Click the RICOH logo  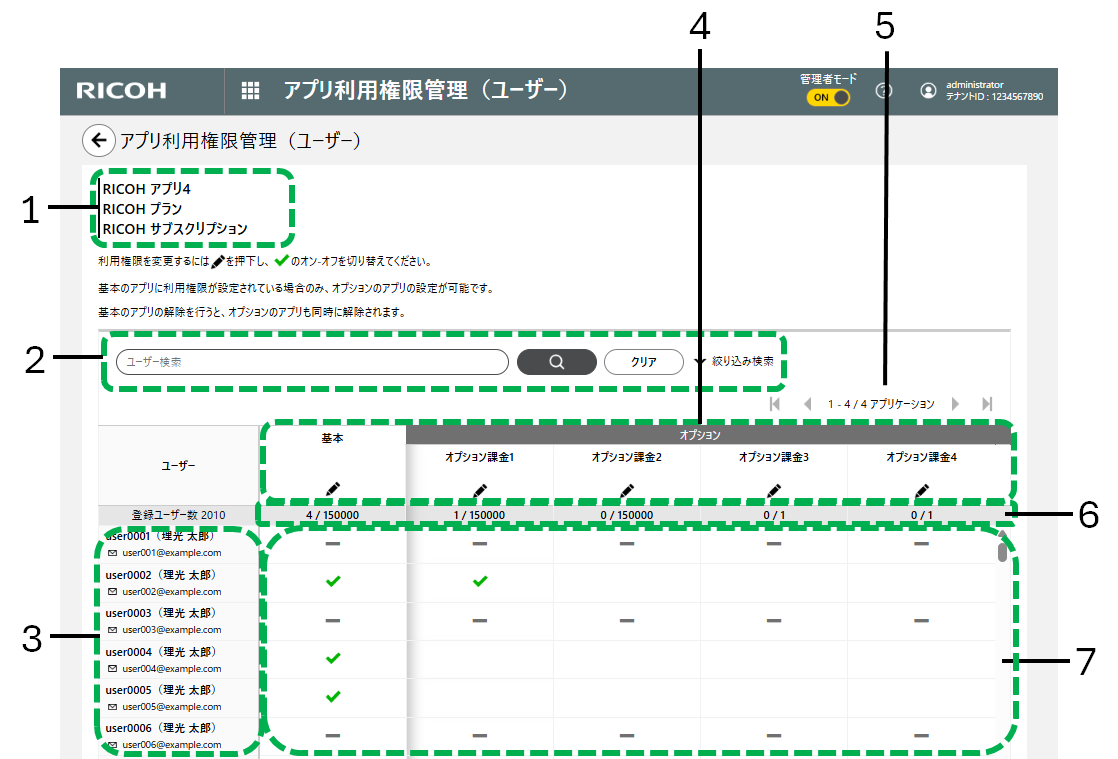[122, 91]
